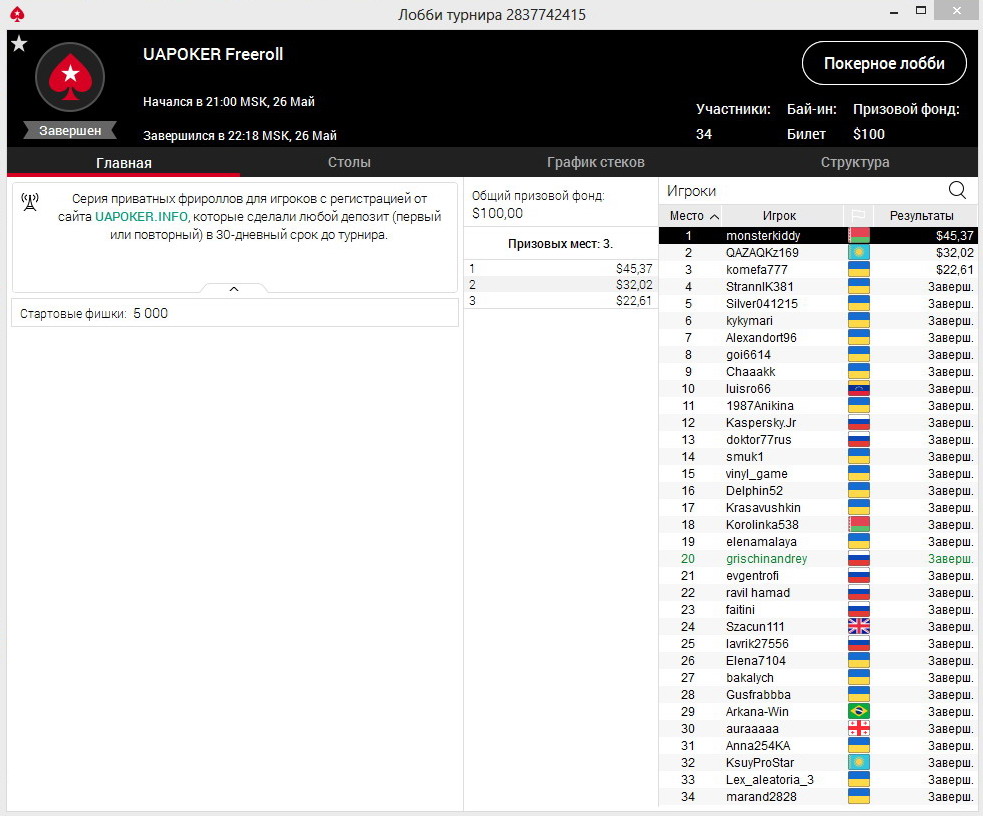Click Ukraine flag next to komefa777
This screenshot has width=983, height=816.
[x=858, y=269]
